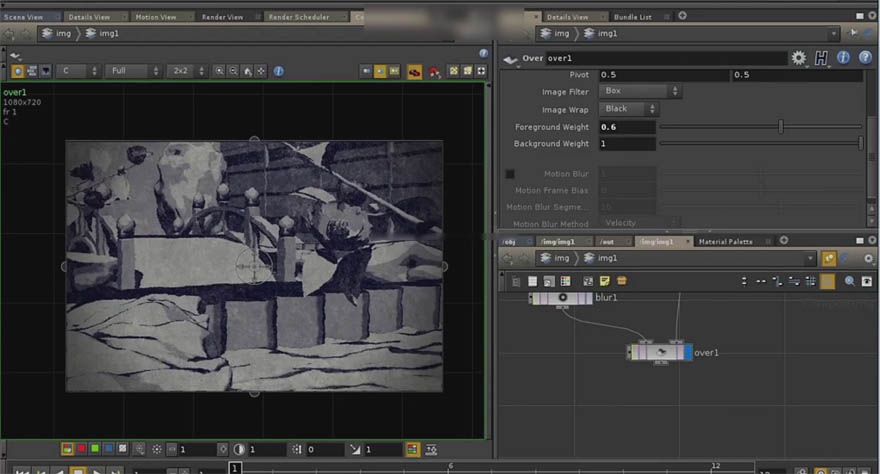Open the Image Filter Box dropdown
Screen dimensions: 880x474
click(x=640, y=91)
